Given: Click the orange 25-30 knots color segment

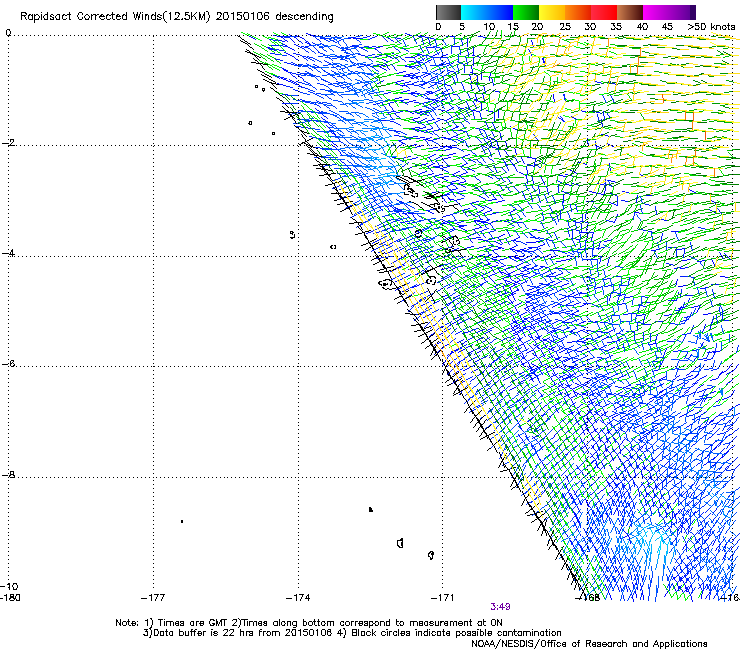Looking at the screenshot, I should click(x=578, y=12).
